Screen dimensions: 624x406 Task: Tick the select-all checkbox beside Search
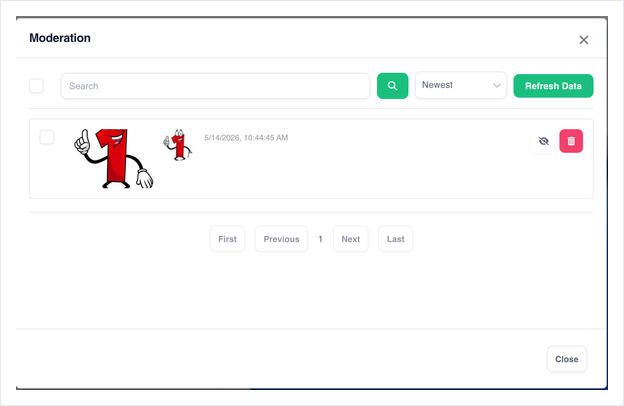(37, 86)
